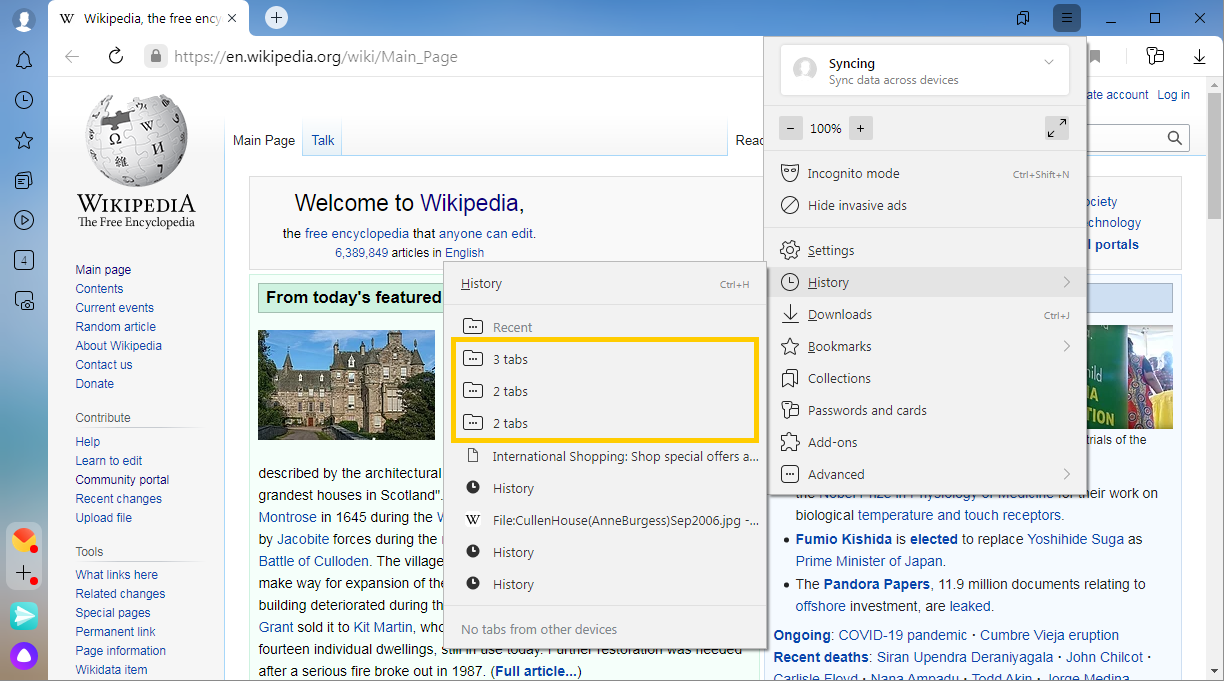Go back with the arrow button
Image resolution: width=1224 pixels, height=681 pixels.
[72, 56]
